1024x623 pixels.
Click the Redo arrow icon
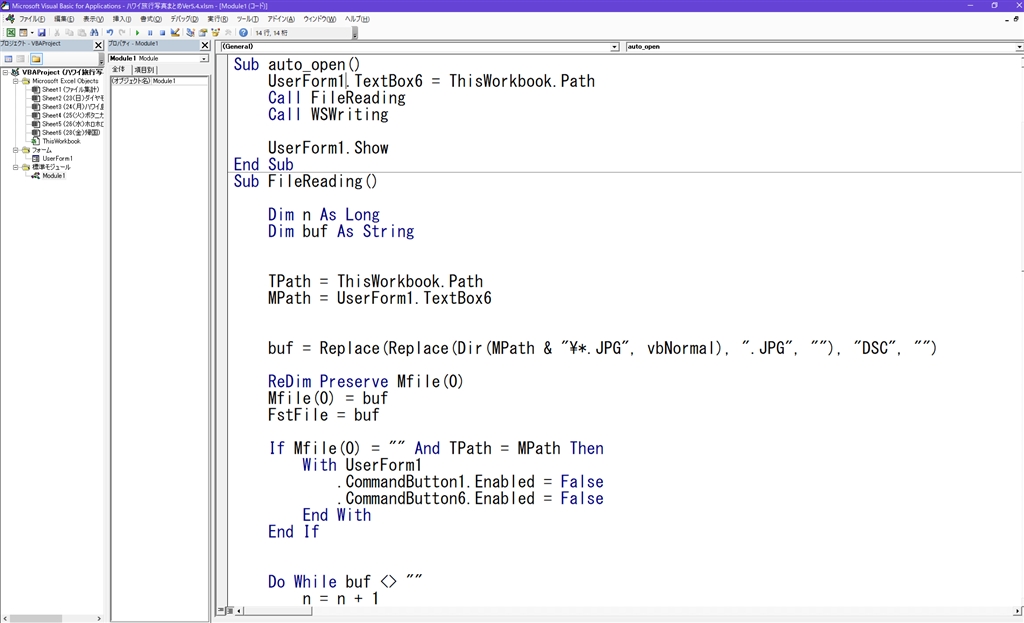point(122,33)
